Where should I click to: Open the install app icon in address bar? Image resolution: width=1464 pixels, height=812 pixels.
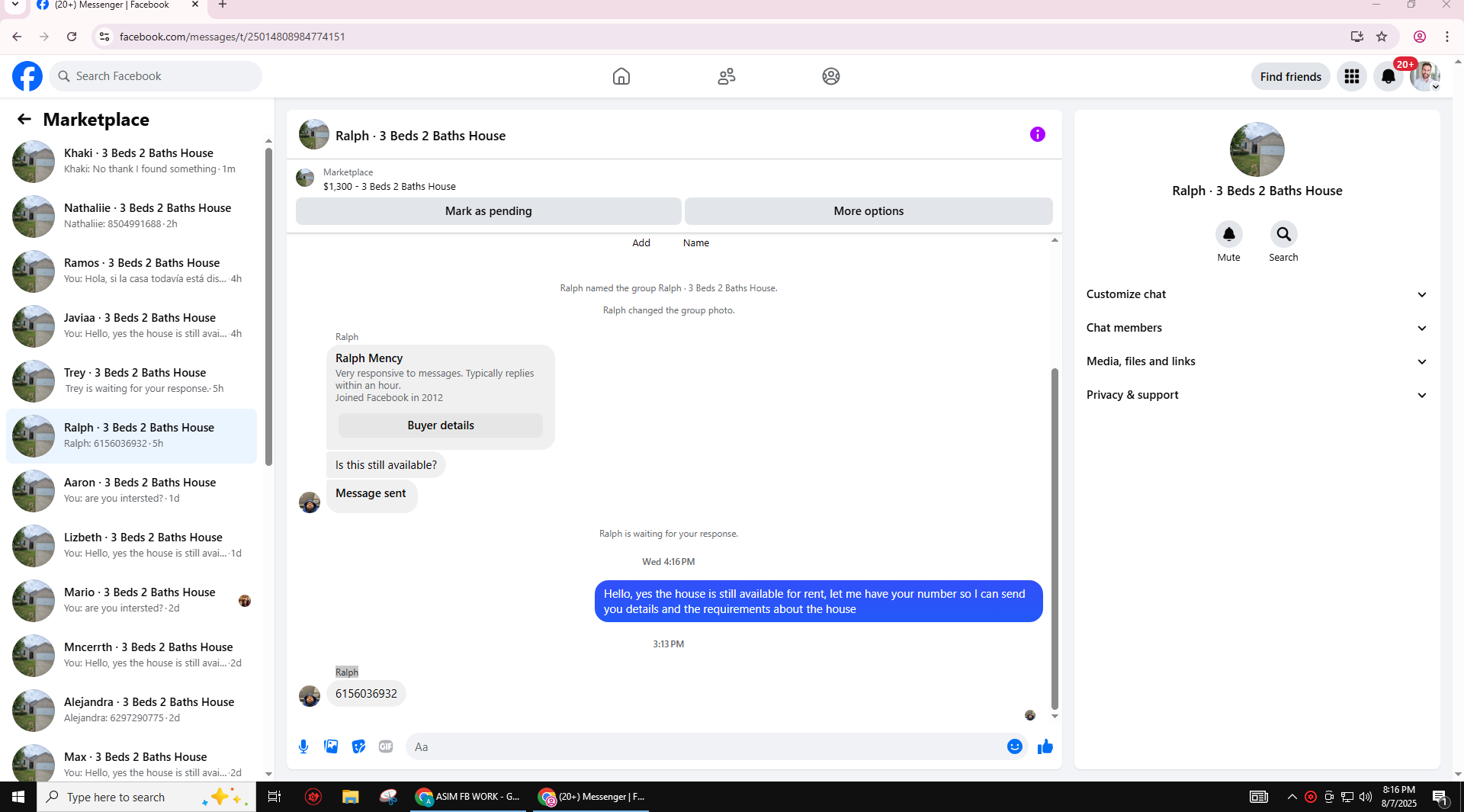1357,37
